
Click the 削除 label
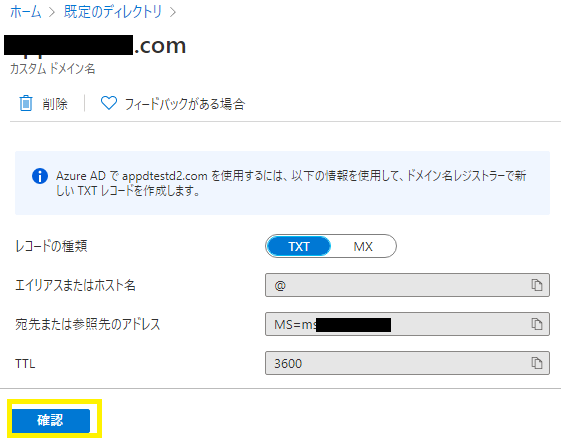click(x=55, y=104)
